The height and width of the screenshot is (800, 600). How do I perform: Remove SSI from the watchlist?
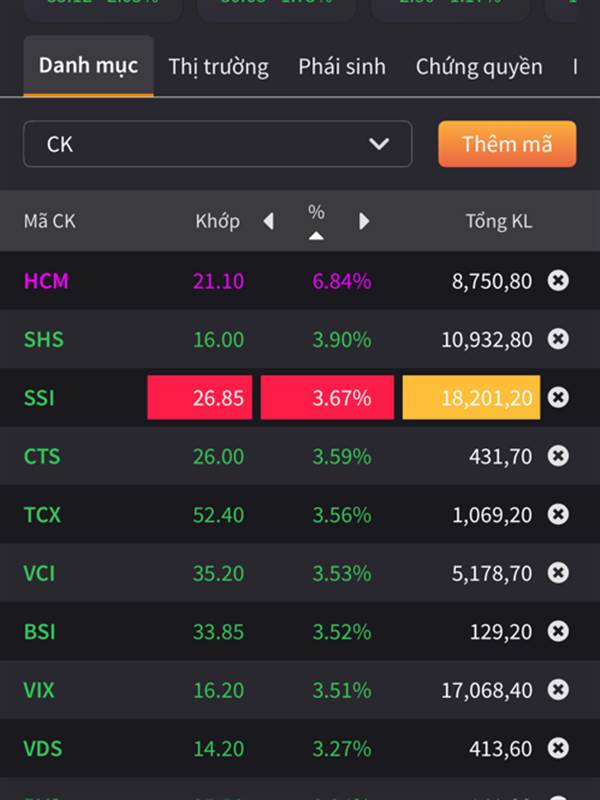[x=558, y=397]
